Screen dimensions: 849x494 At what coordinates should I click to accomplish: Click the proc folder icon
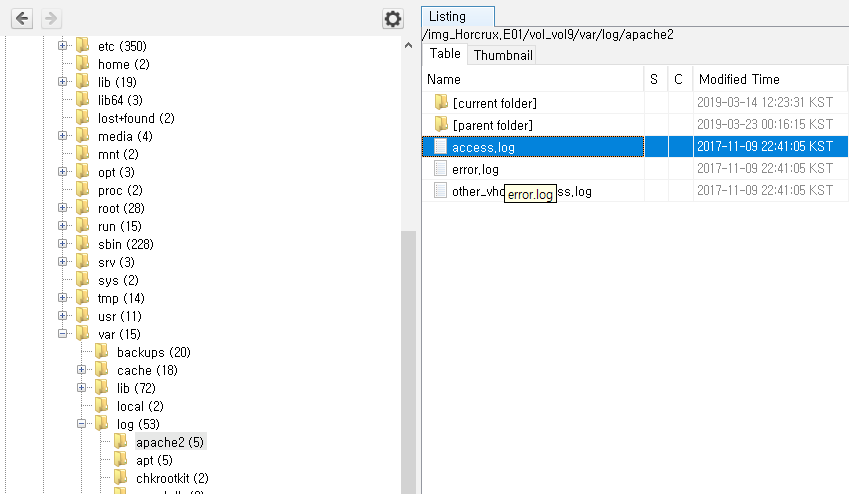point(83,190)
